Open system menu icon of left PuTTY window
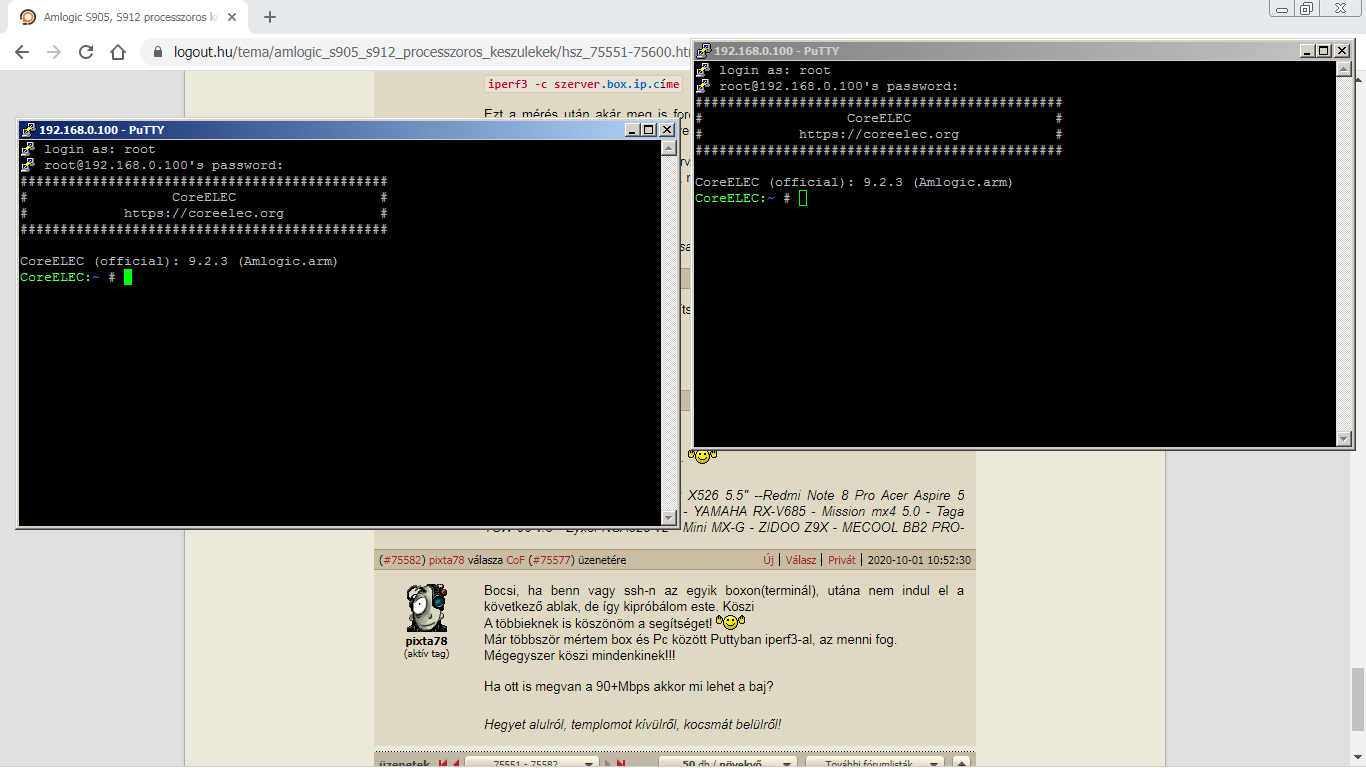This screenshot has height=768, width=1366. pos(28,130)
